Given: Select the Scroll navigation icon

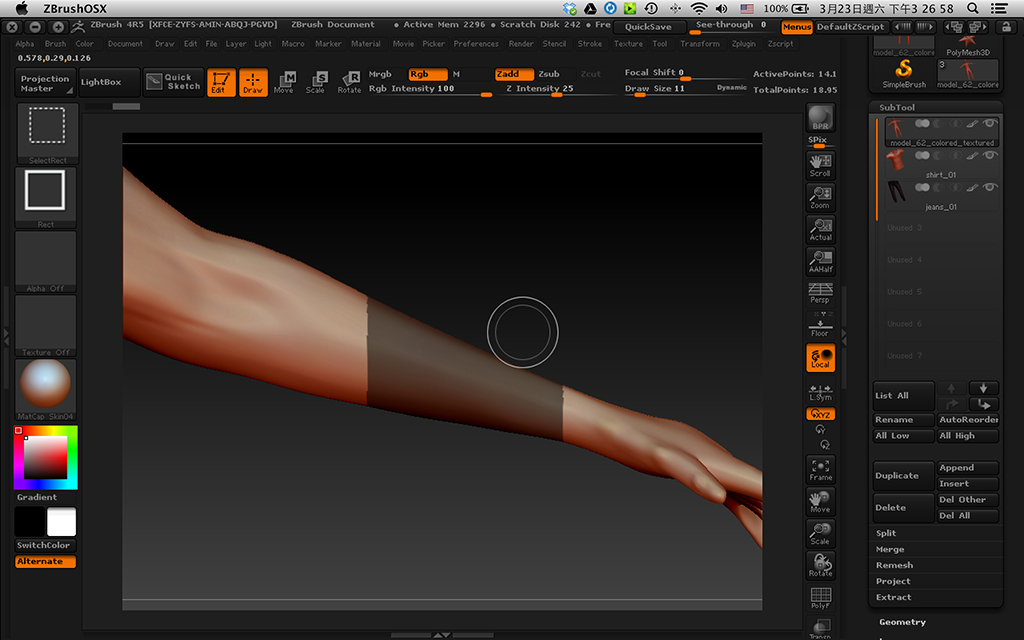Looking at the screenshot, I should pos(820,167).
